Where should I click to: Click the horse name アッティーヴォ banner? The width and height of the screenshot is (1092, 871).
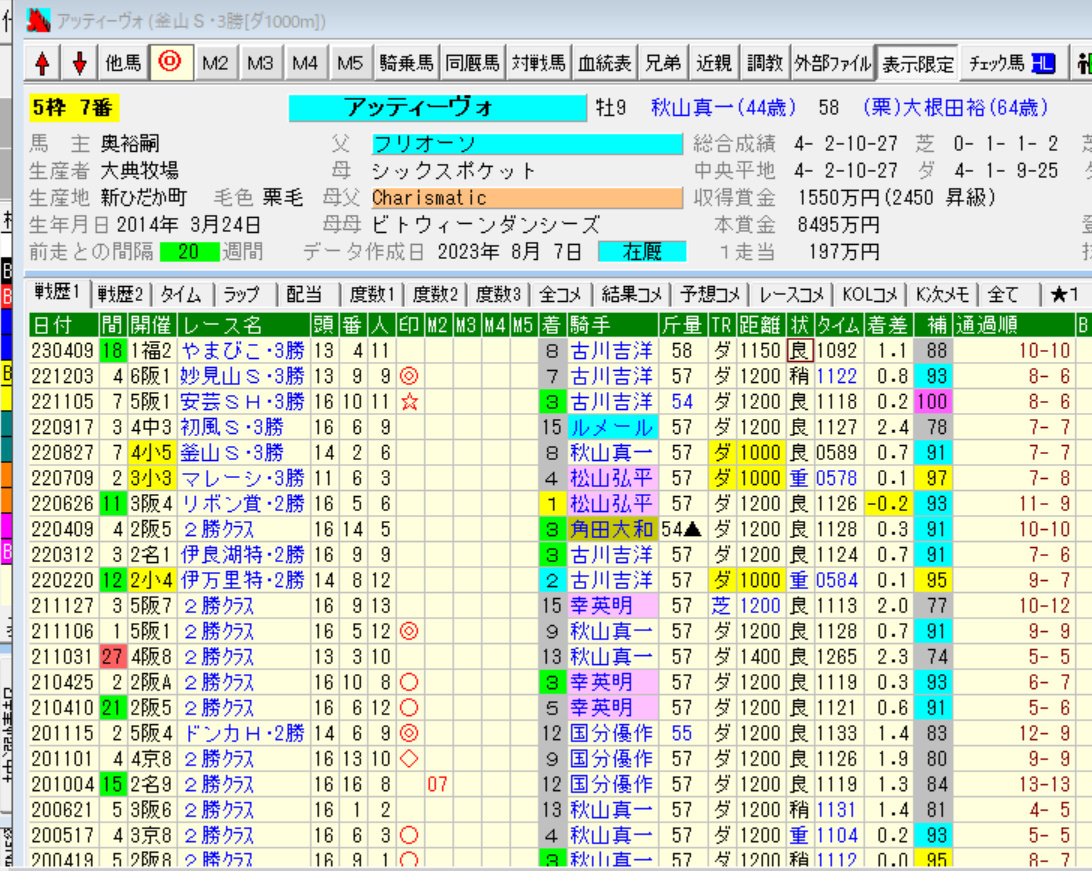click(437, 107)
